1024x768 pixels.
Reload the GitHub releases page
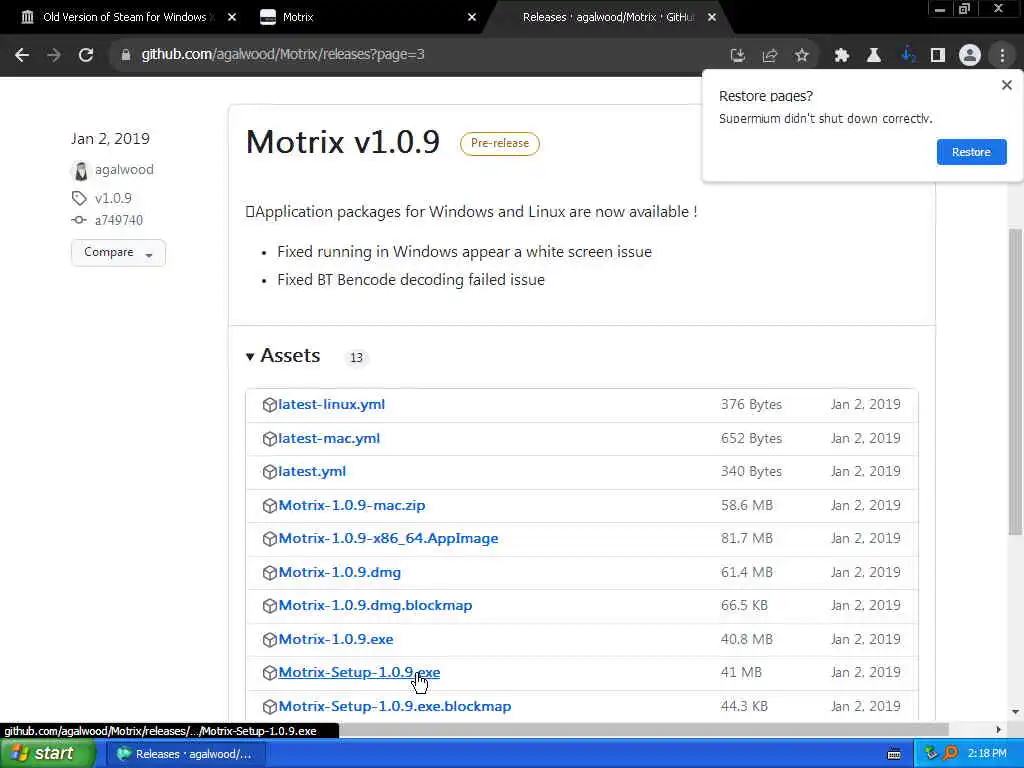coord(86,55)
